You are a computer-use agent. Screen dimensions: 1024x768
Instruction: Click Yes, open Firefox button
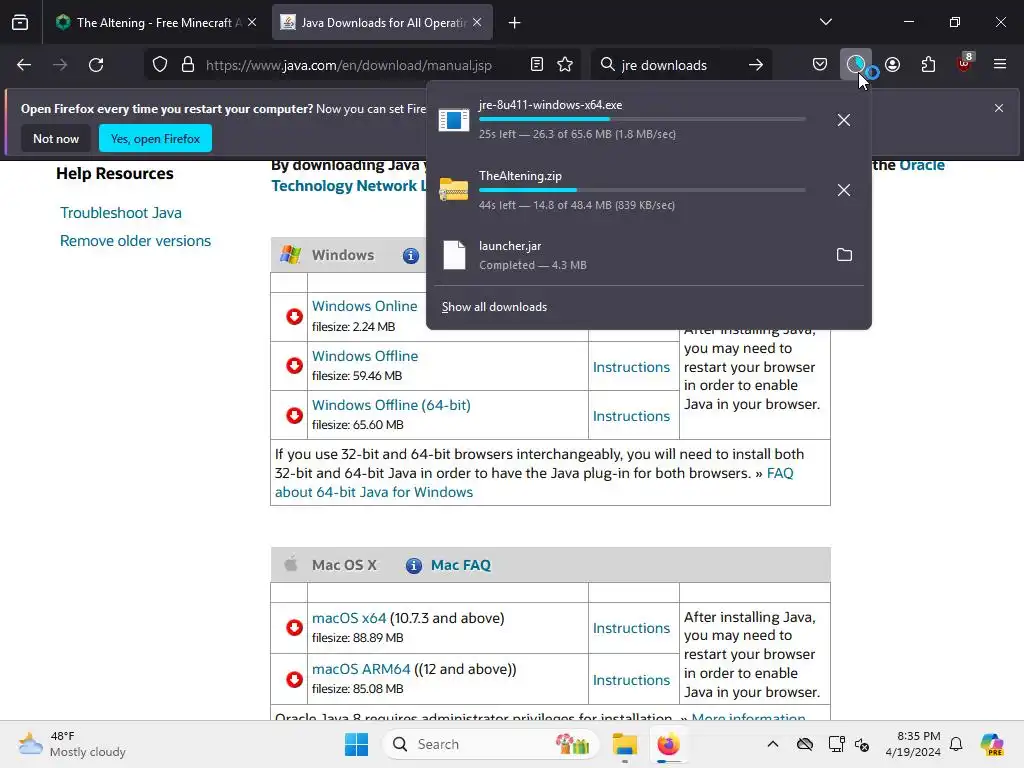(155, 139)
